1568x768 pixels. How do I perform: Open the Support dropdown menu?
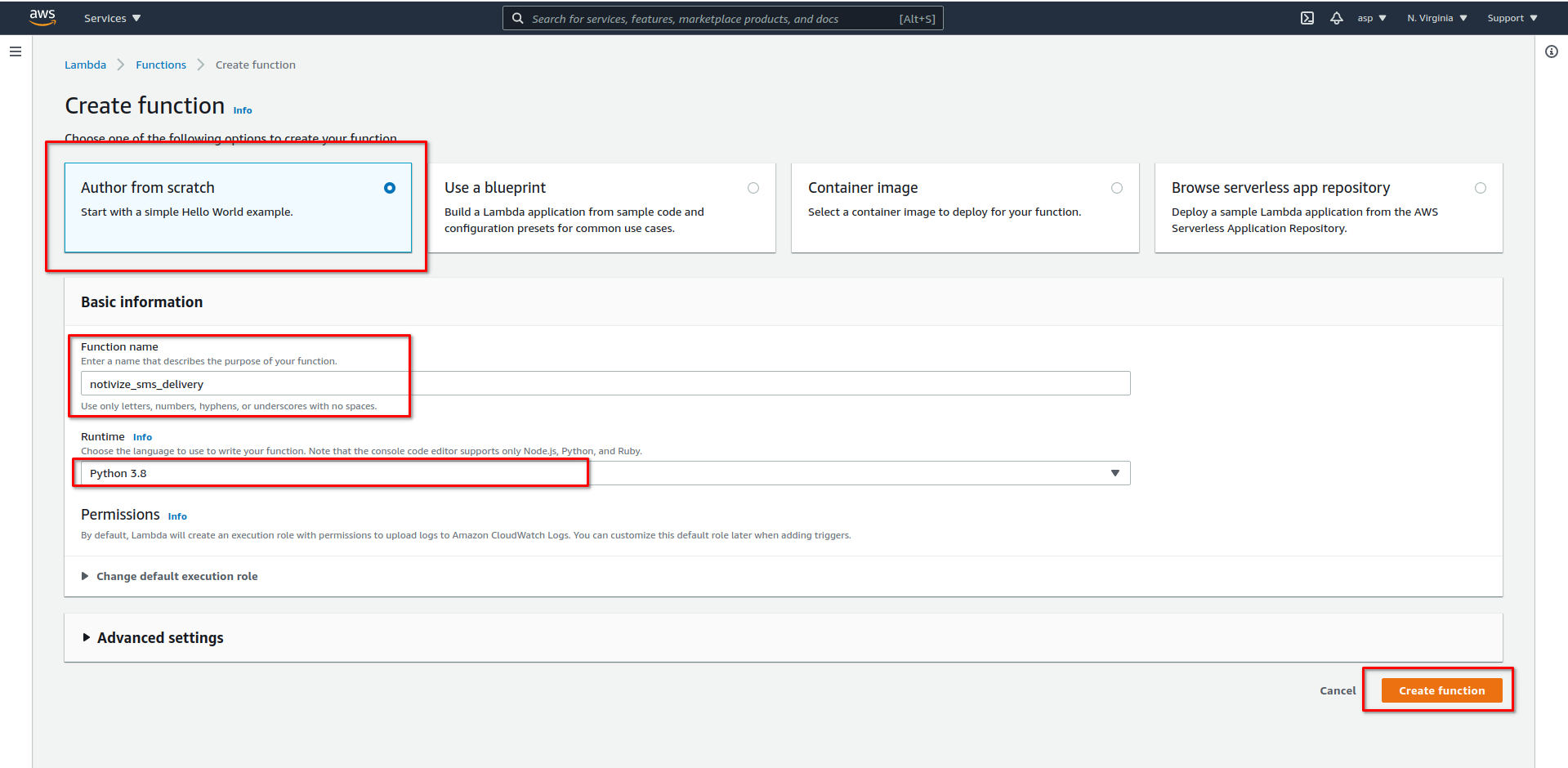tap(1512, 18)
